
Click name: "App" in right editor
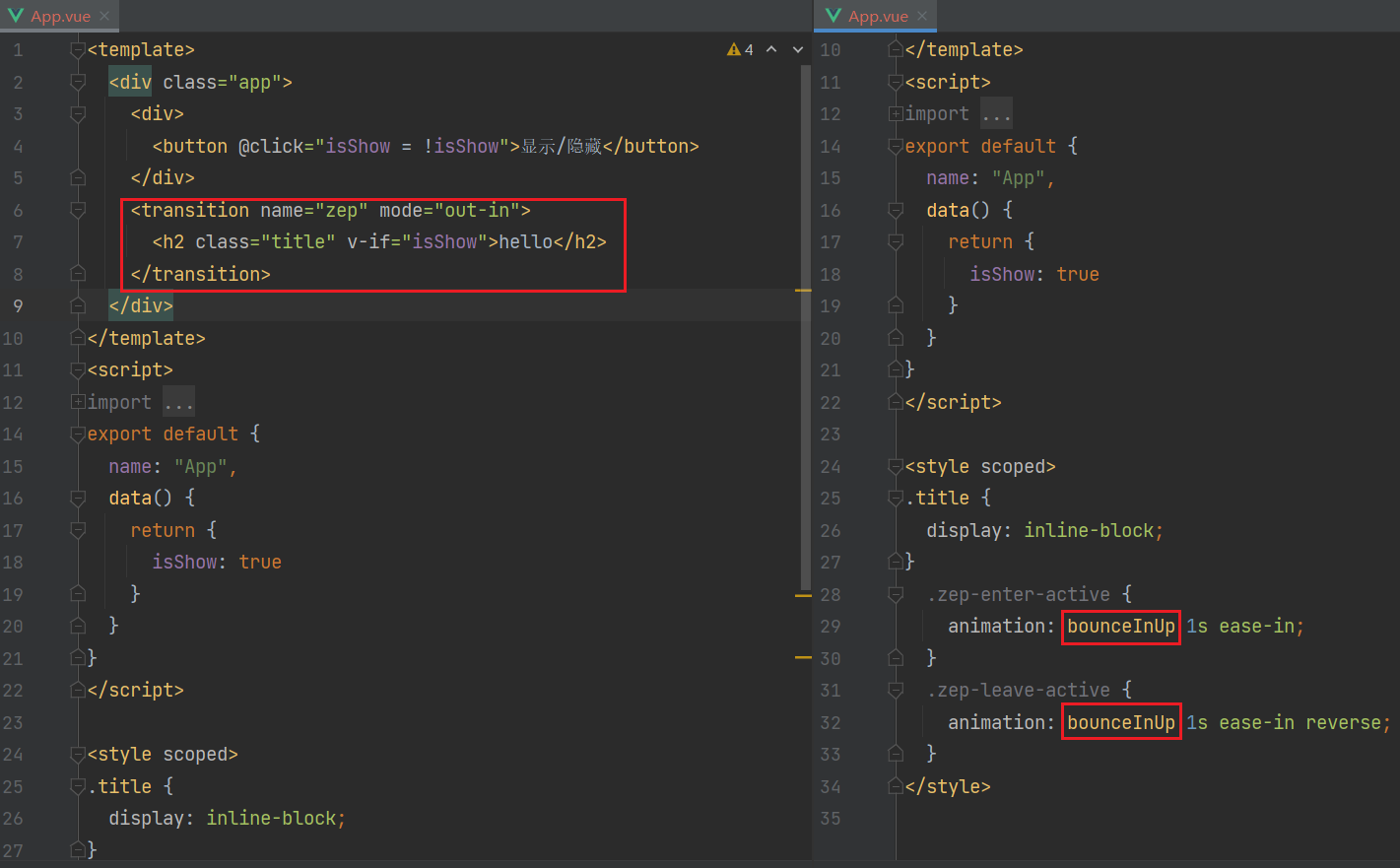point(990,178)
